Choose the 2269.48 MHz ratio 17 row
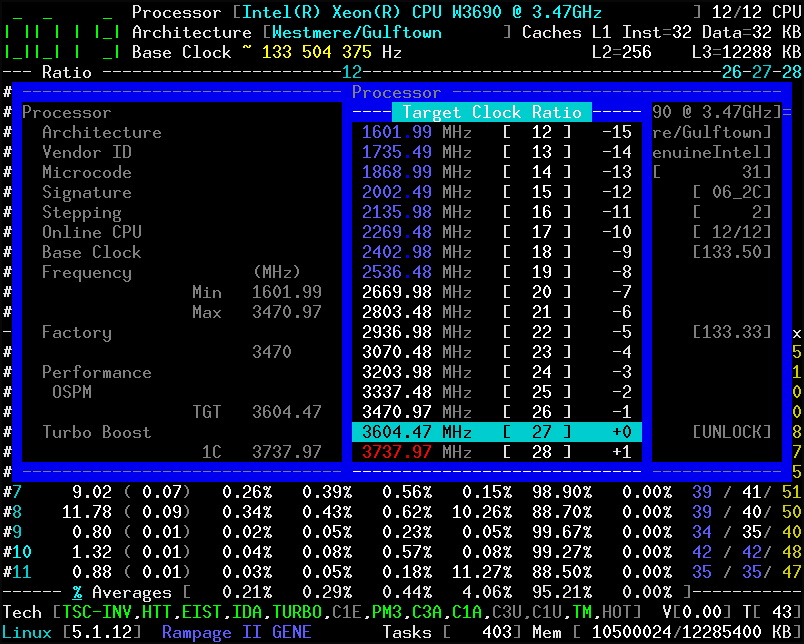Viewport: 804px width, 644px height. tap(496, 232)
